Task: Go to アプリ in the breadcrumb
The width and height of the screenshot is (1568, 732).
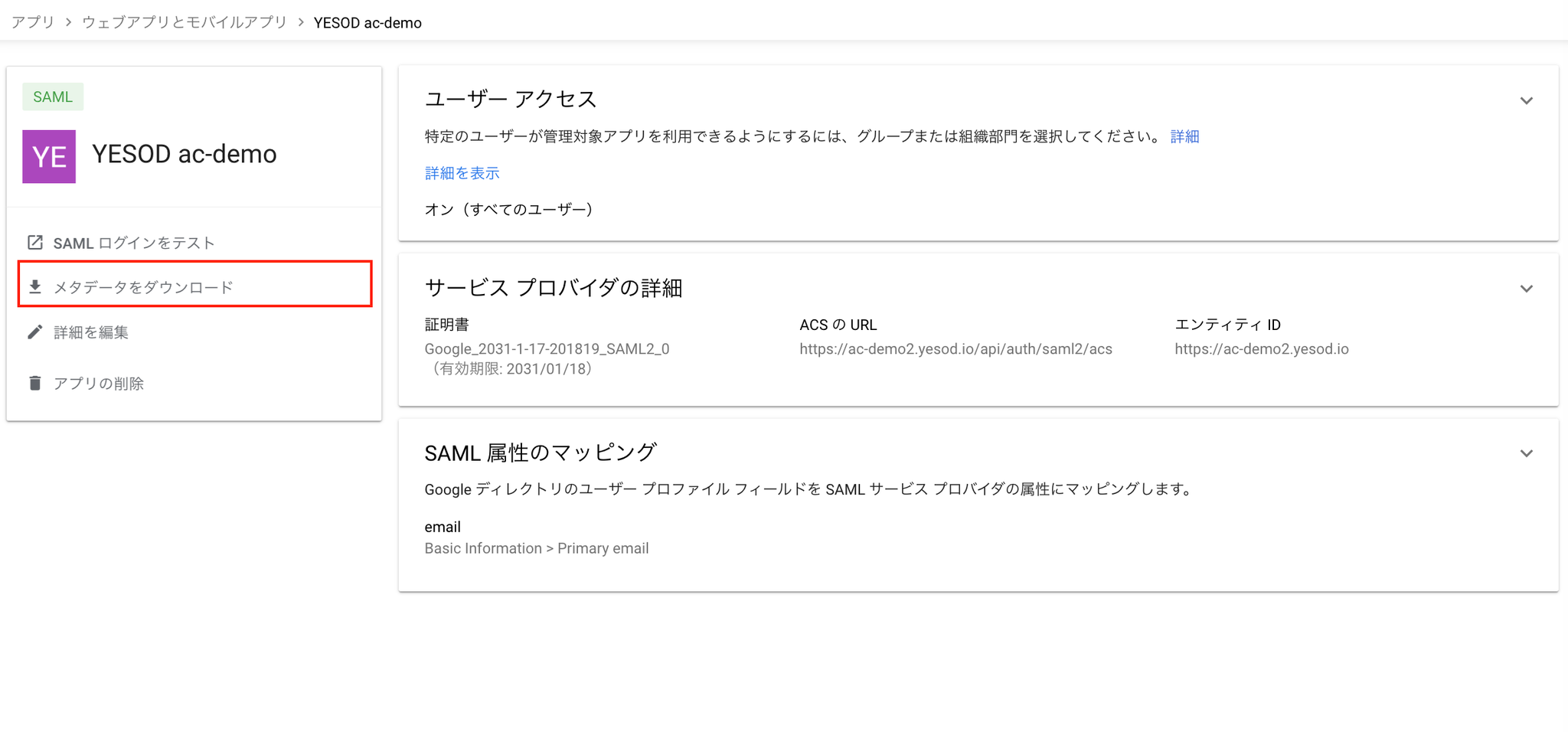Action: [33, 22]
